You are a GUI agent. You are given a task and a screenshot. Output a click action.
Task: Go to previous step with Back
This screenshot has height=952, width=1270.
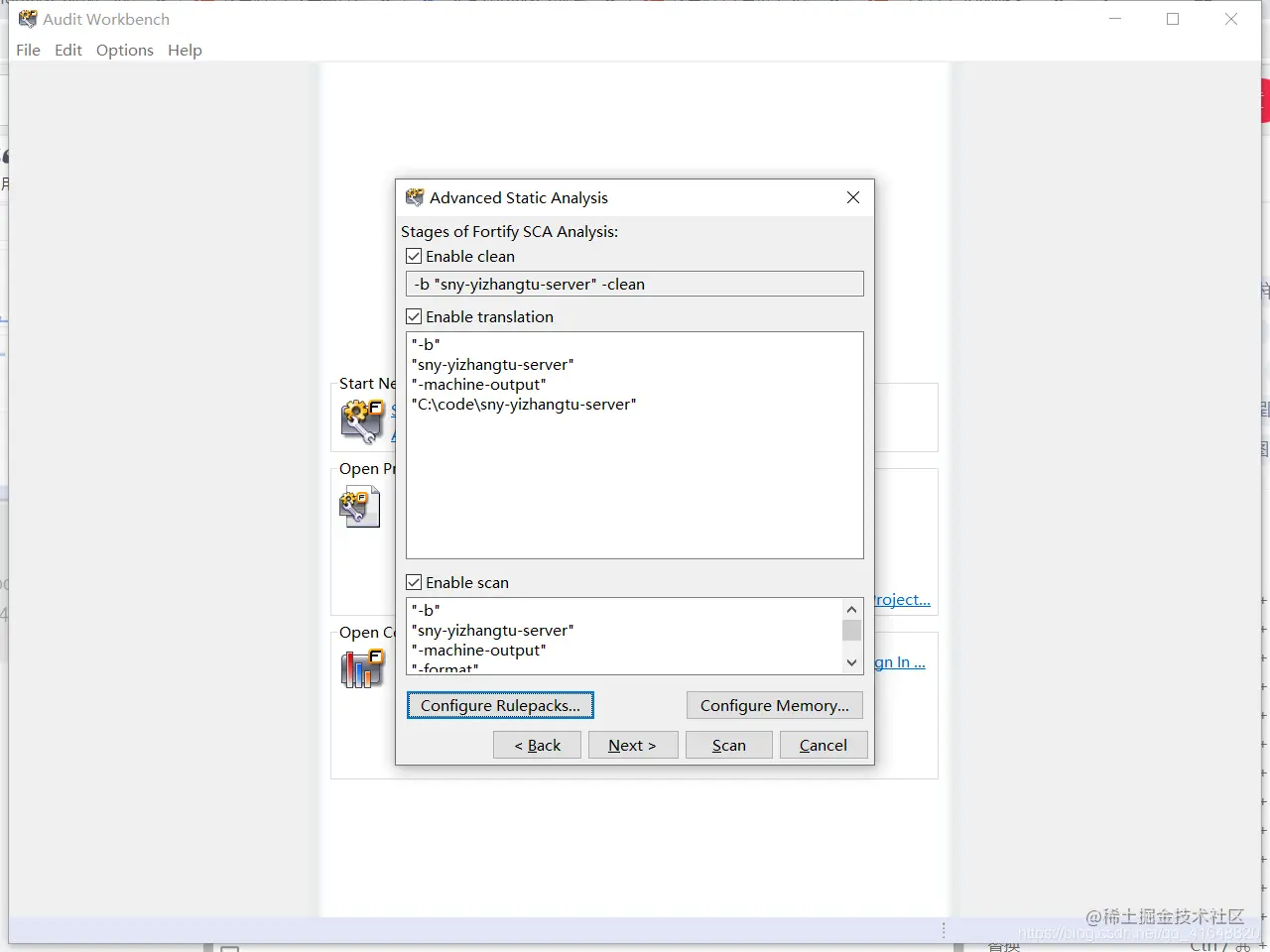(x=537, y=745)
